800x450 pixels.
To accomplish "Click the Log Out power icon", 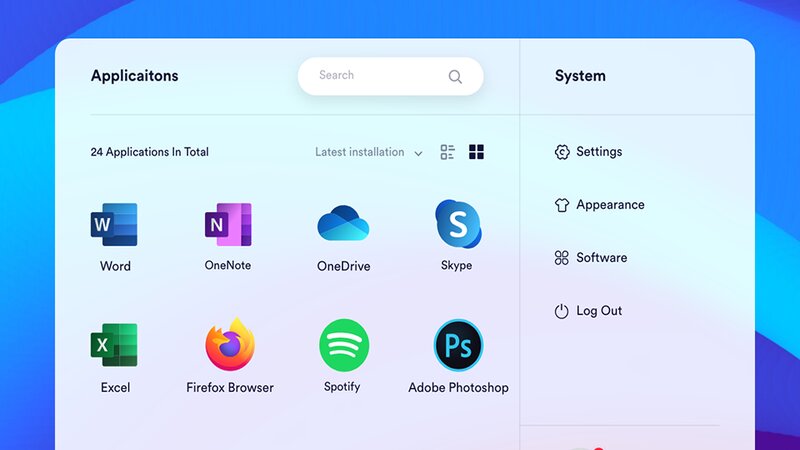I will click(x=561, y=311).
